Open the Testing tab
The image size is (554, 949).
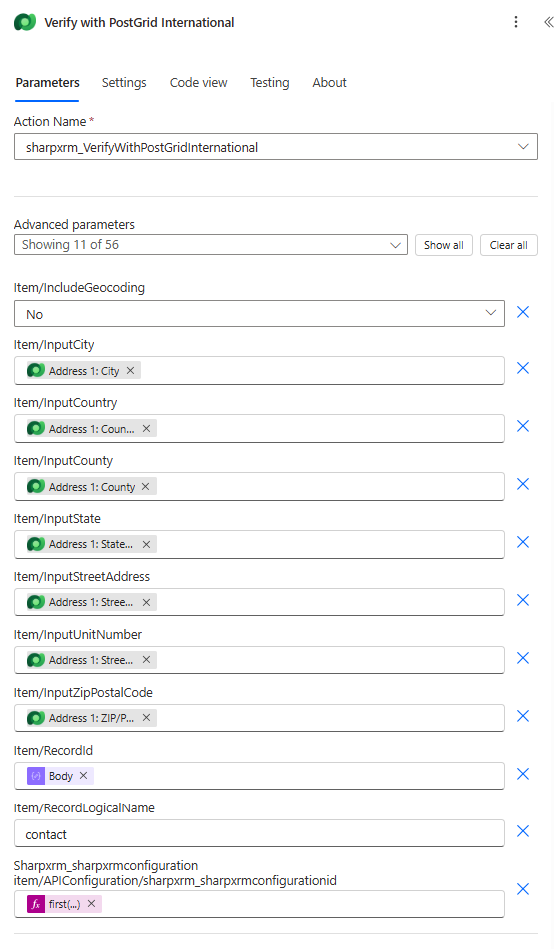point(270,83)
